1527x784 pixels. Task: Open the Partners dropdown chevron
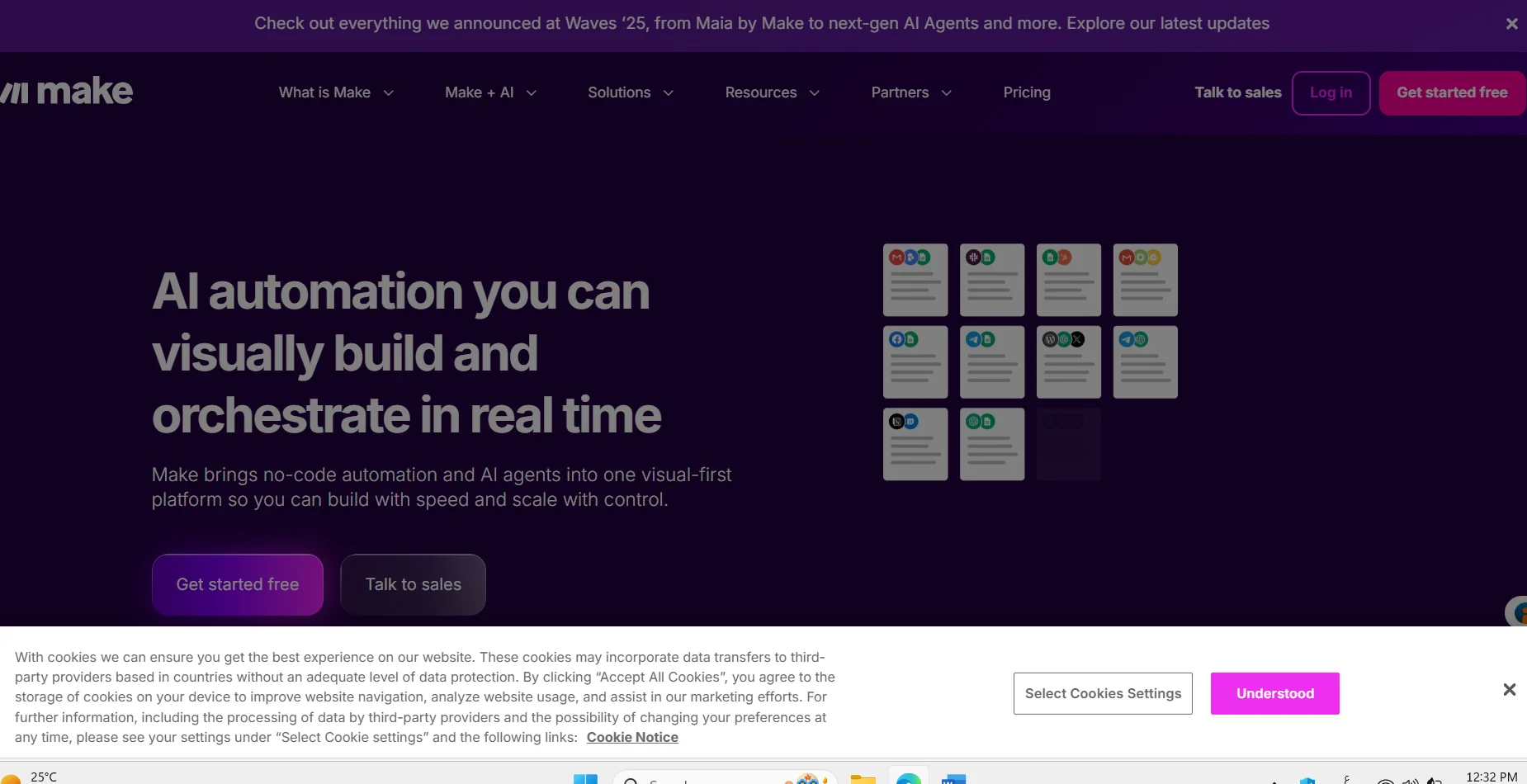point(947,93)
